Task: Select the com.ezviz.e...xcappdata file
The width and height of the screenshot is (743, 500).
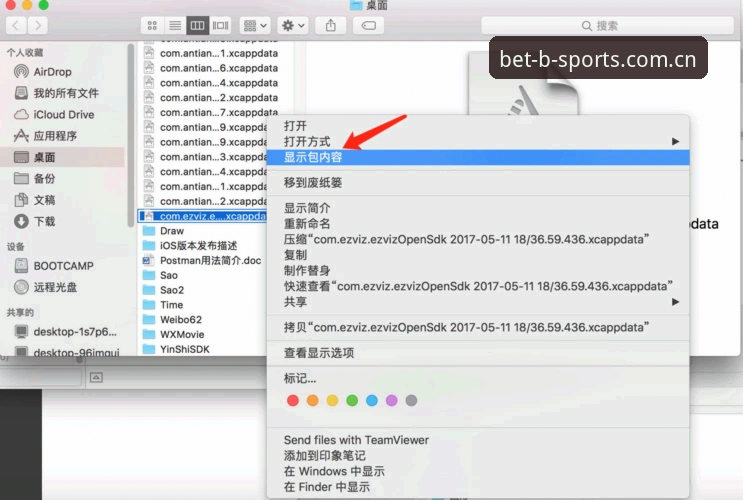Action: click(x=203, y=216)
